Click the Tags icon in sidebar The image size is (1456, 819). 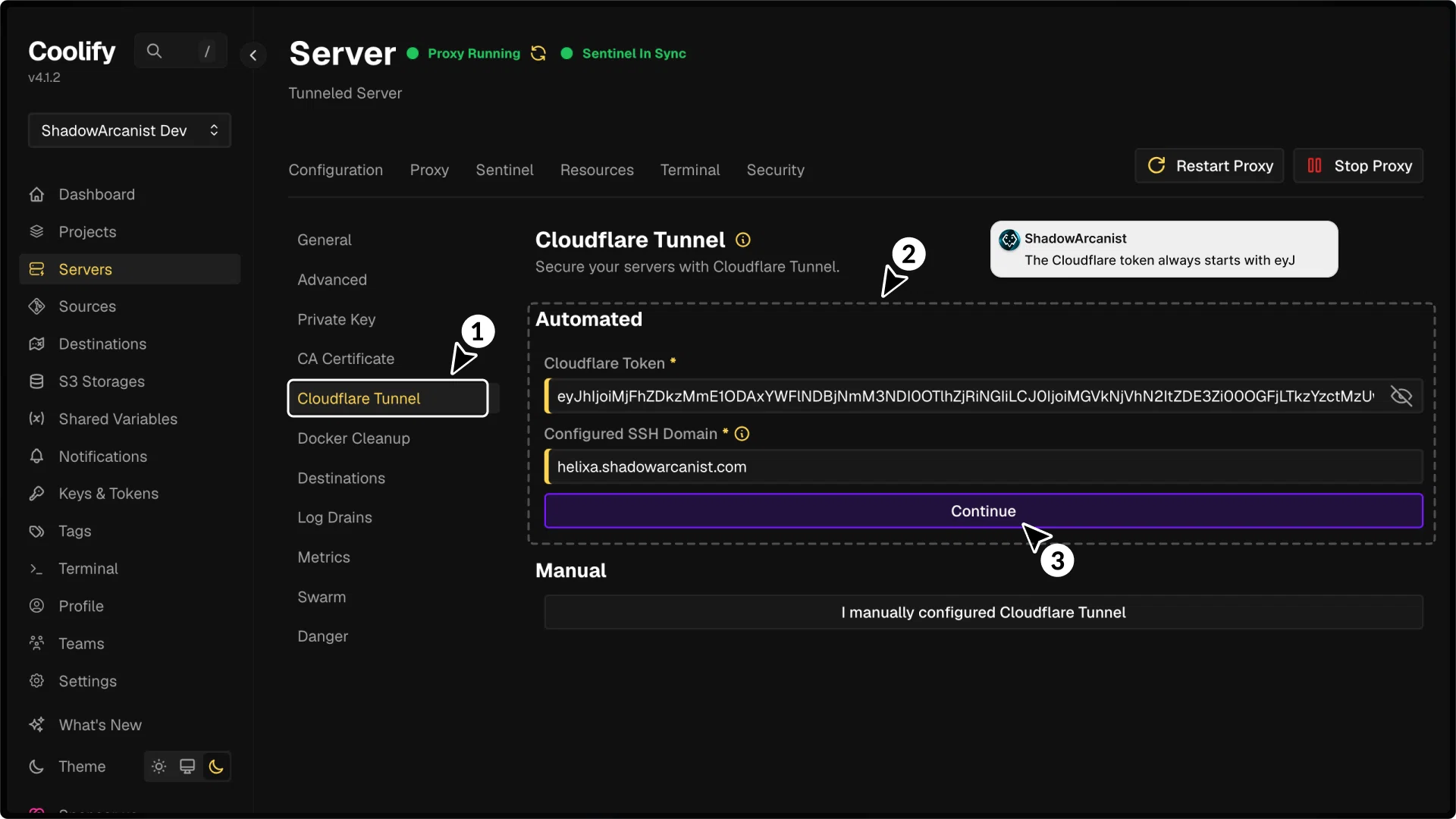[36, 531]
